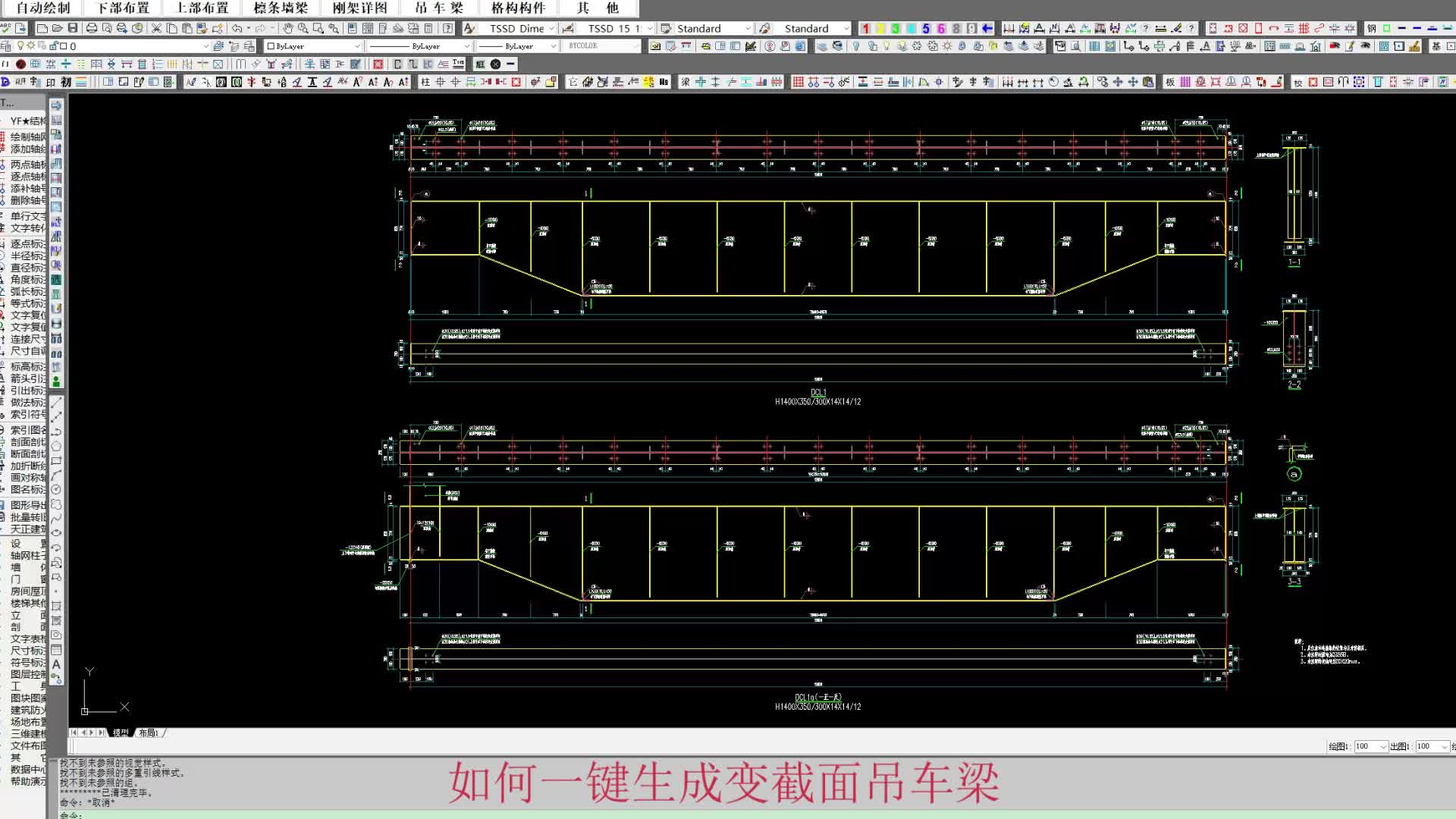Toggle the layer freeze sun icon

[31, 45]
